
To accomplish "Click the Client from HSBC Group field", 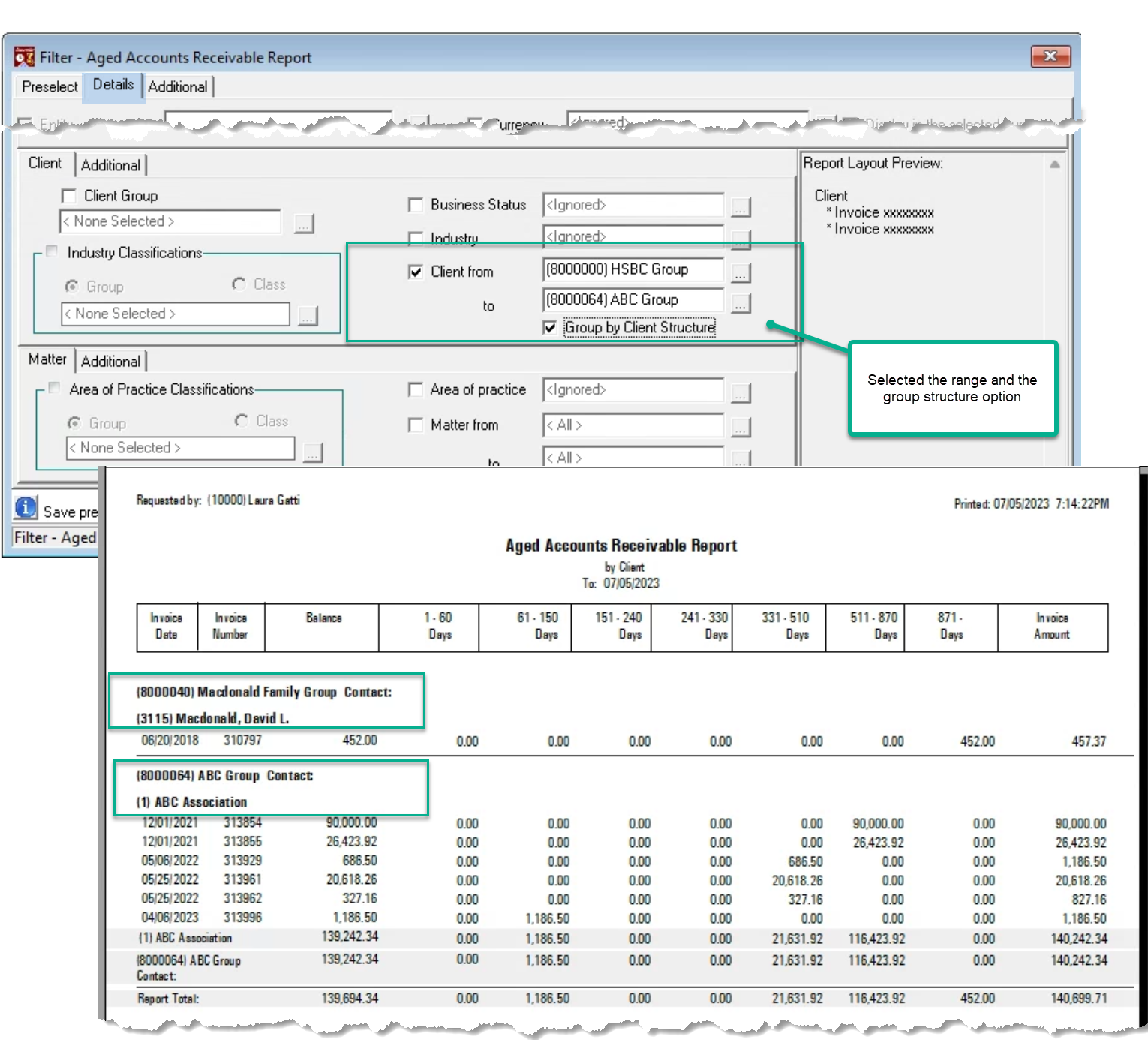I will point(633,269).
